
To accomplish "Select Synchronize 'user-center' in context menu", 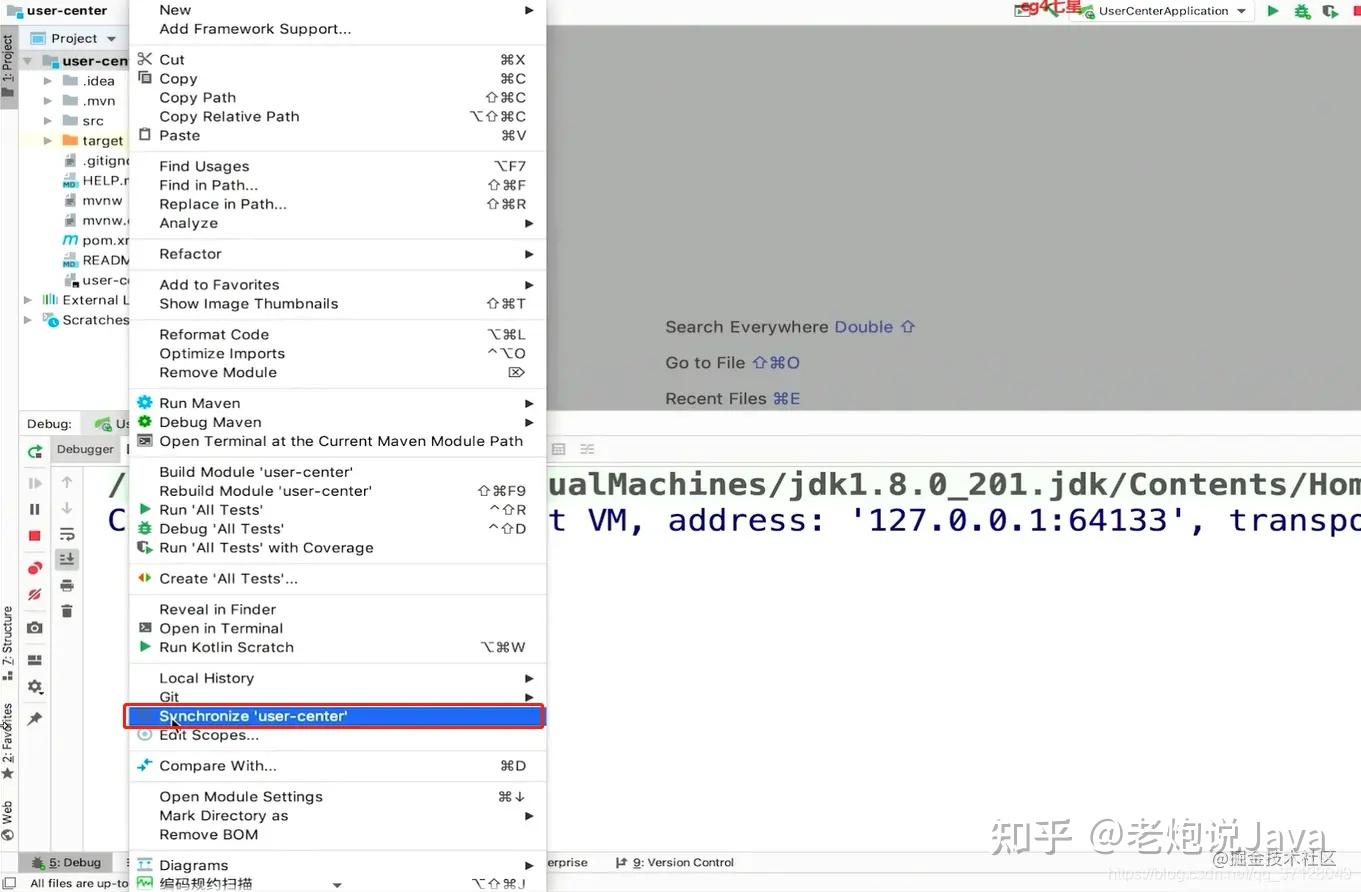I will pos(253,716).
